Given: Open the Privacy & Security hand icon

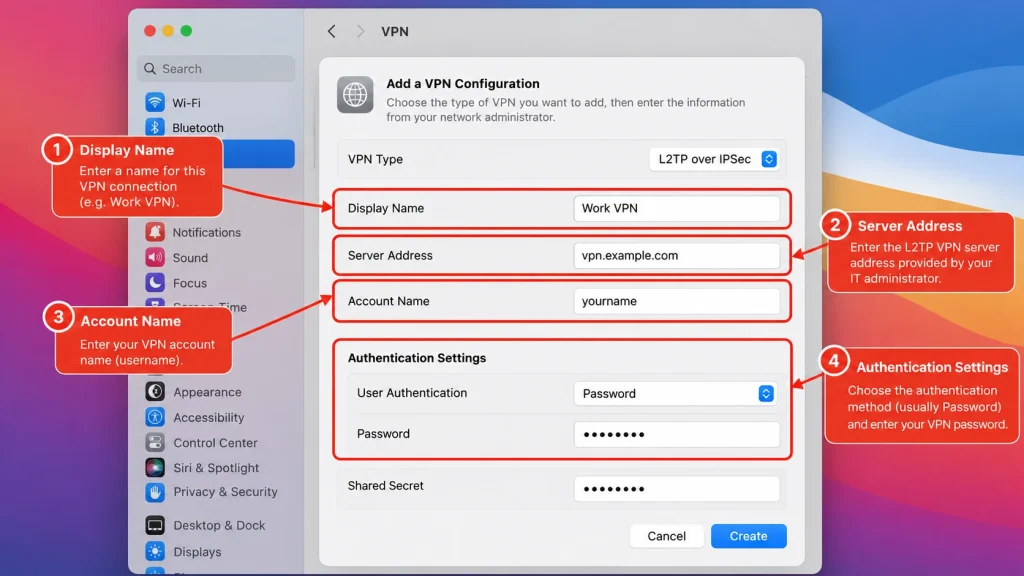Looking at the screenshot, I should tap(155, 492).
